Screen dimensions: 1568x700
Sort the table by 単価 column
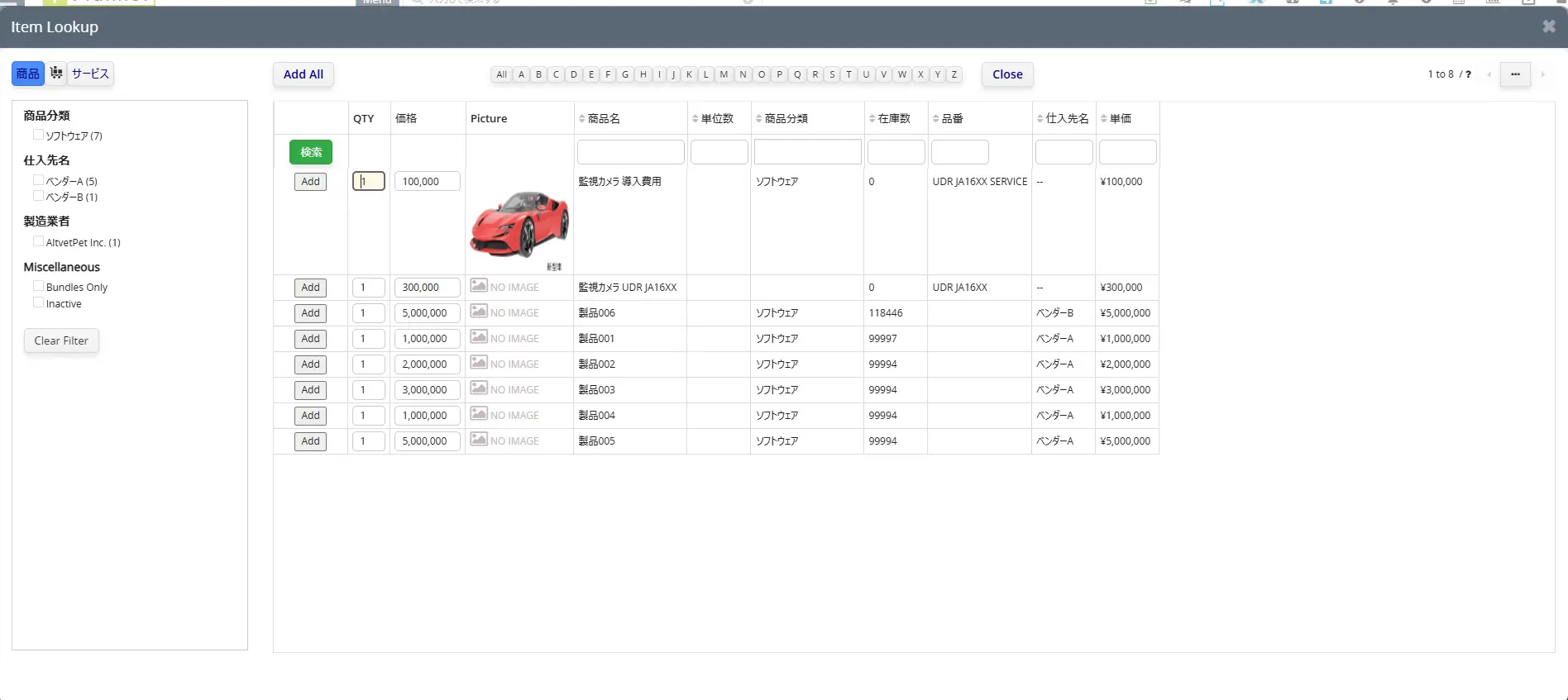point(1104,119)
